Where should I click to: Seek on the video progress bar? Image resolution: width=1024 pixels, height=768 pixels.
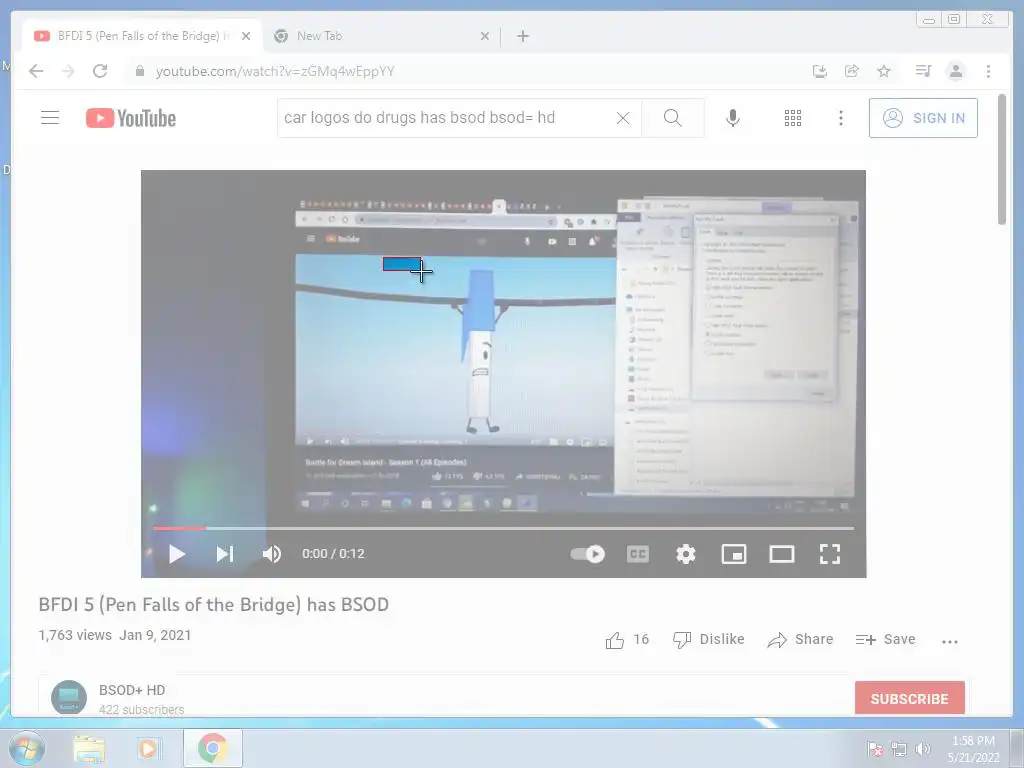coord(504,528)
